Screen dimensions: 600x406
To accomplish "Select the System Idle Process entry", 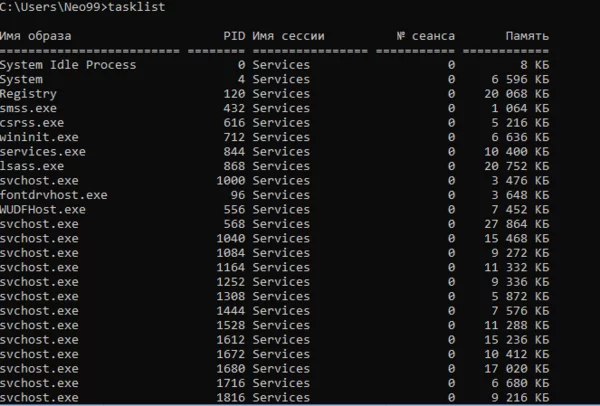I will (x=68, y=65).
